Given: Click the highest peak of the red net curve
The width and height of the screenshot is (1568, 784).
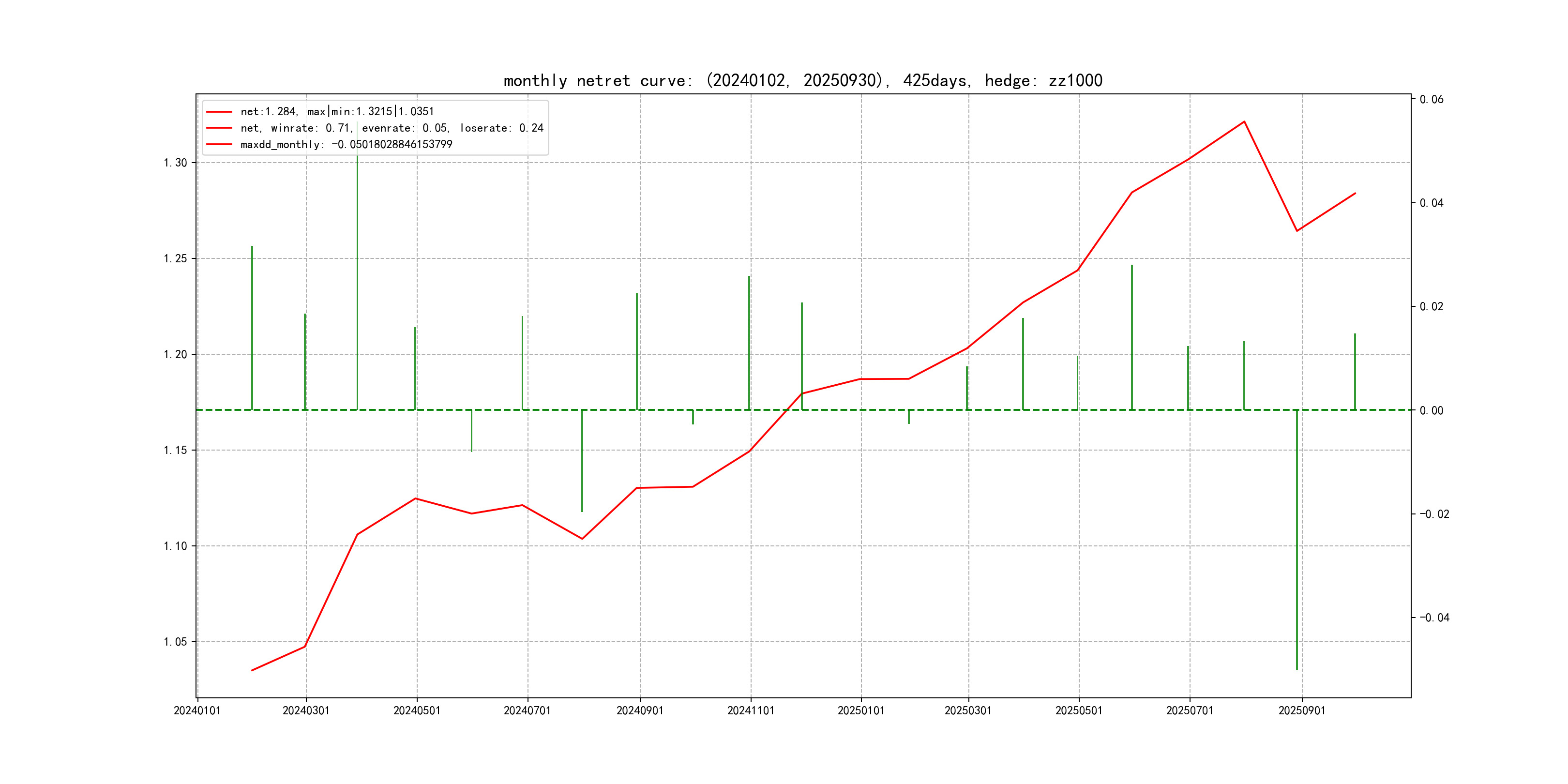Looking at the screenshot, I should pos(1244,122).
